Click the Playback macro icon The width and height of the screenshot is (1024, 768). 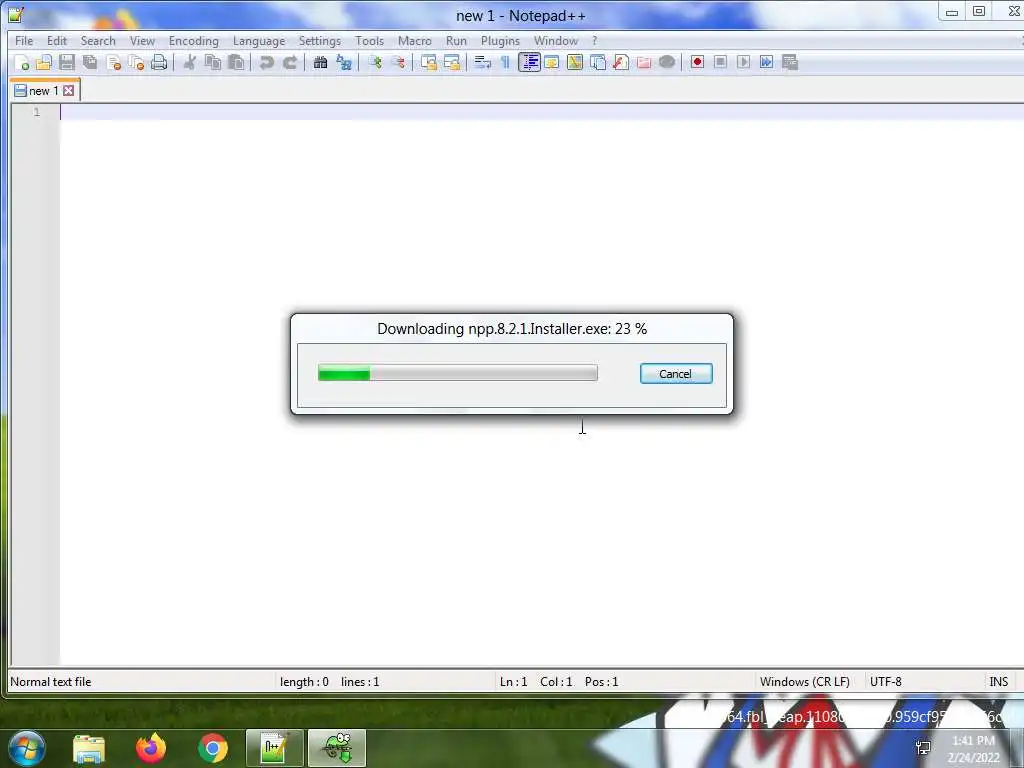click(744, 63)
